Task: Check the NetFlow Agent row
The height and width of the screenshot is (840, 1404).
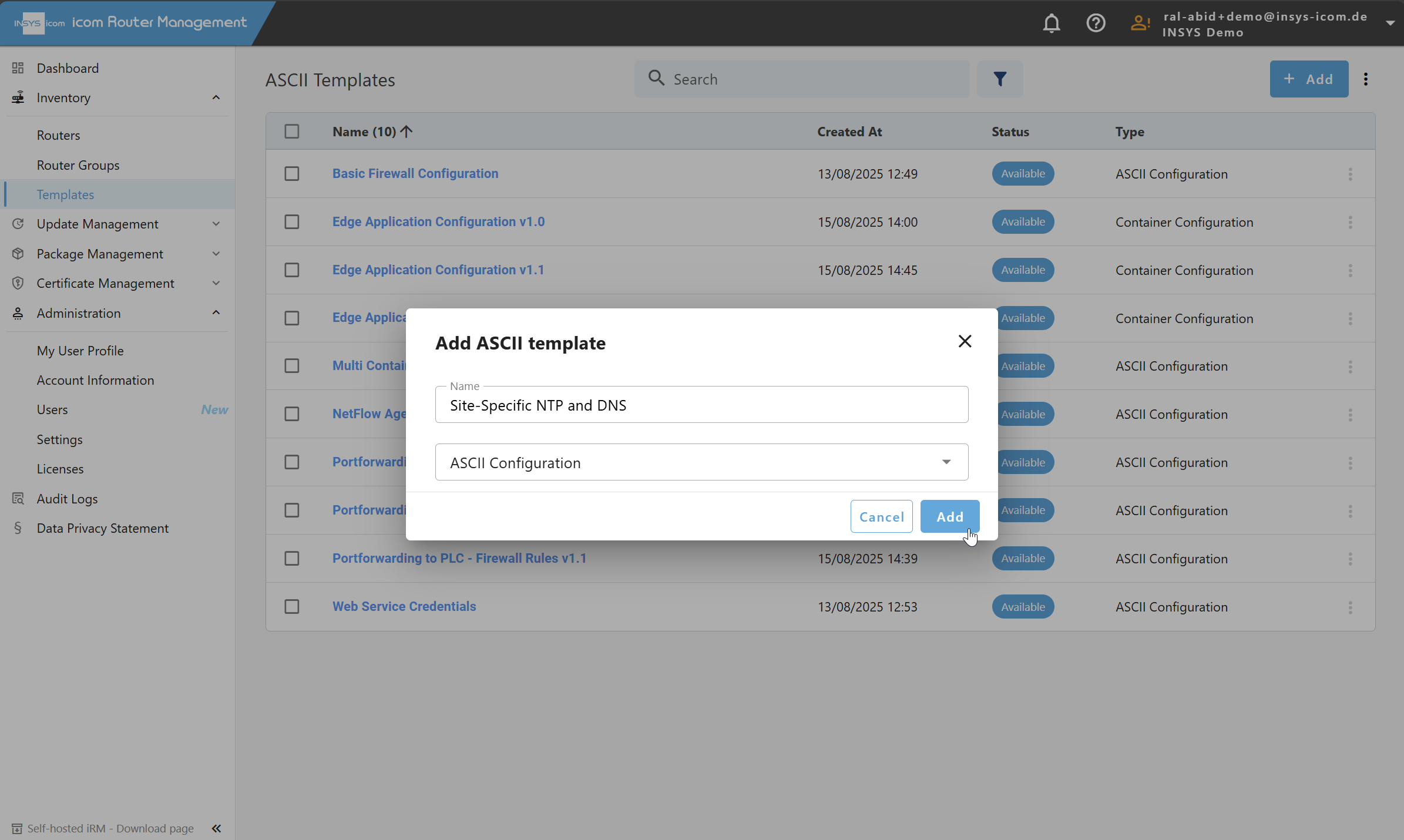Action: tap(292, 414)
